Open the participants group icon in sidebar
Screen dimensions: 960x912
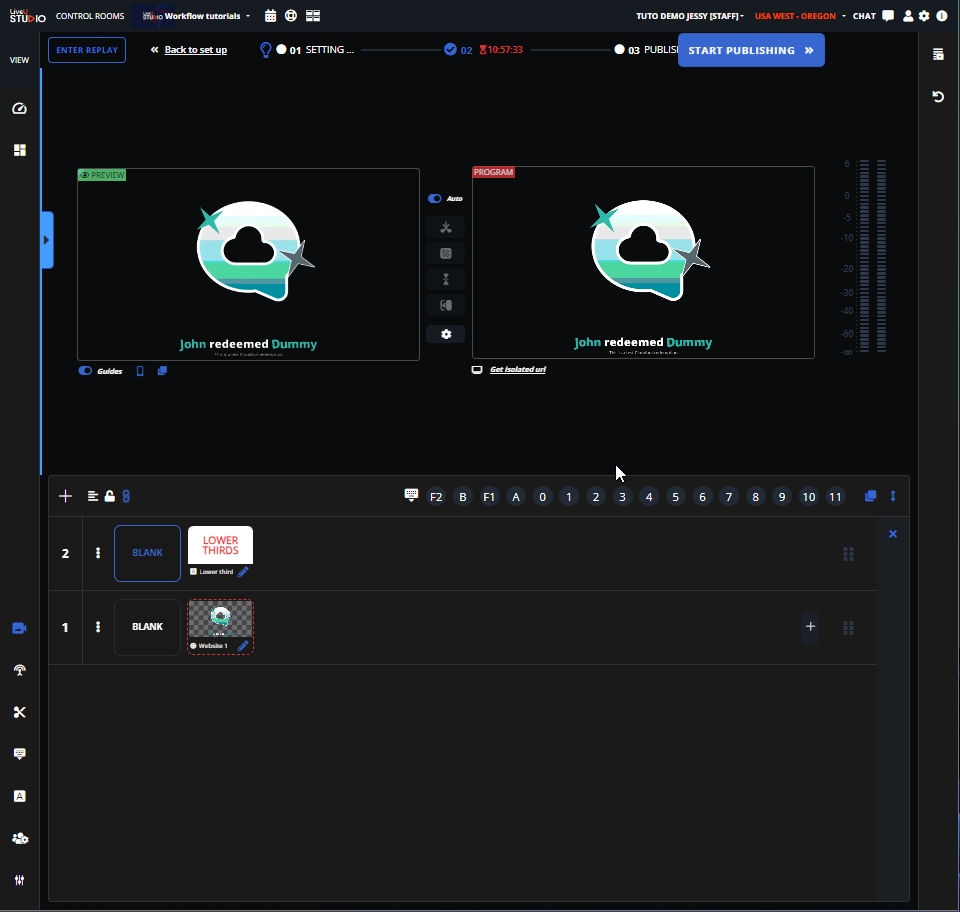pyautogui.click(x=20, y=839)
